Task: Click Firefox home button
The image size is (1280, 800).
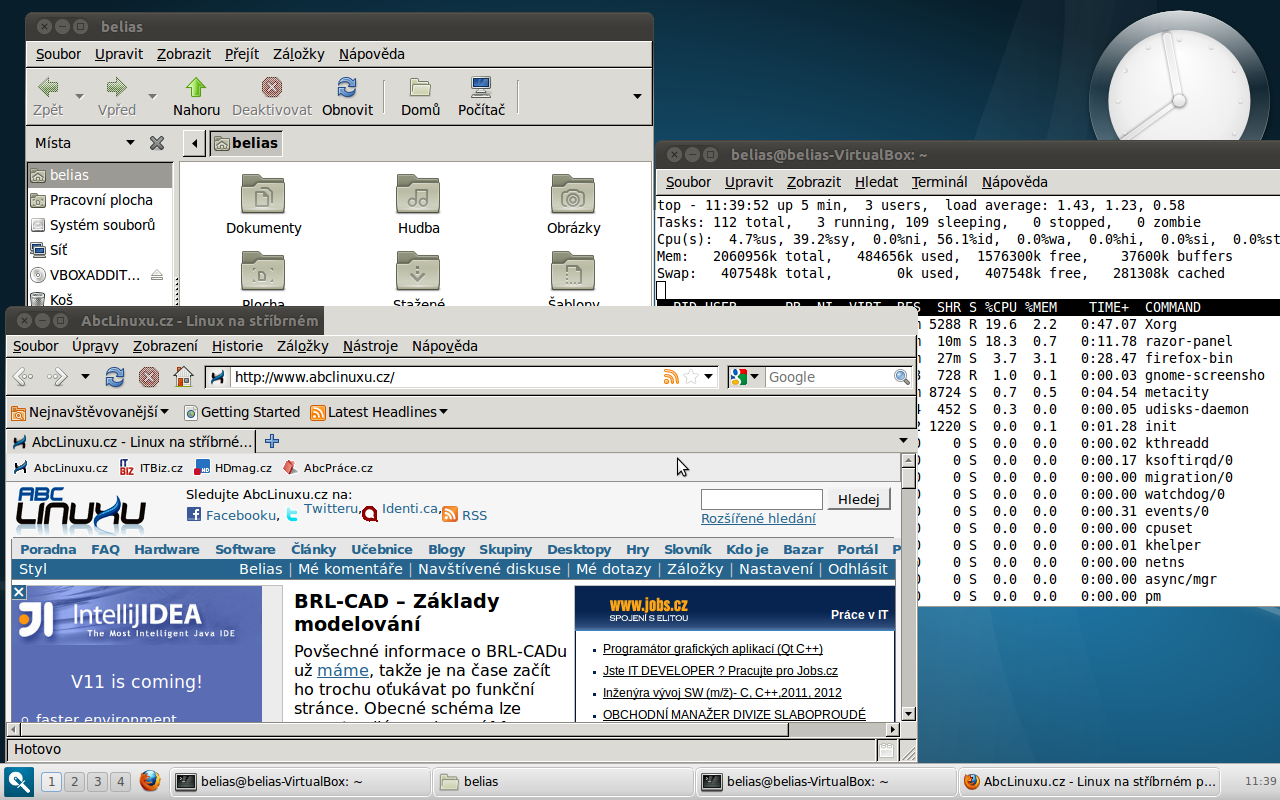Action: tap(183, 377)
